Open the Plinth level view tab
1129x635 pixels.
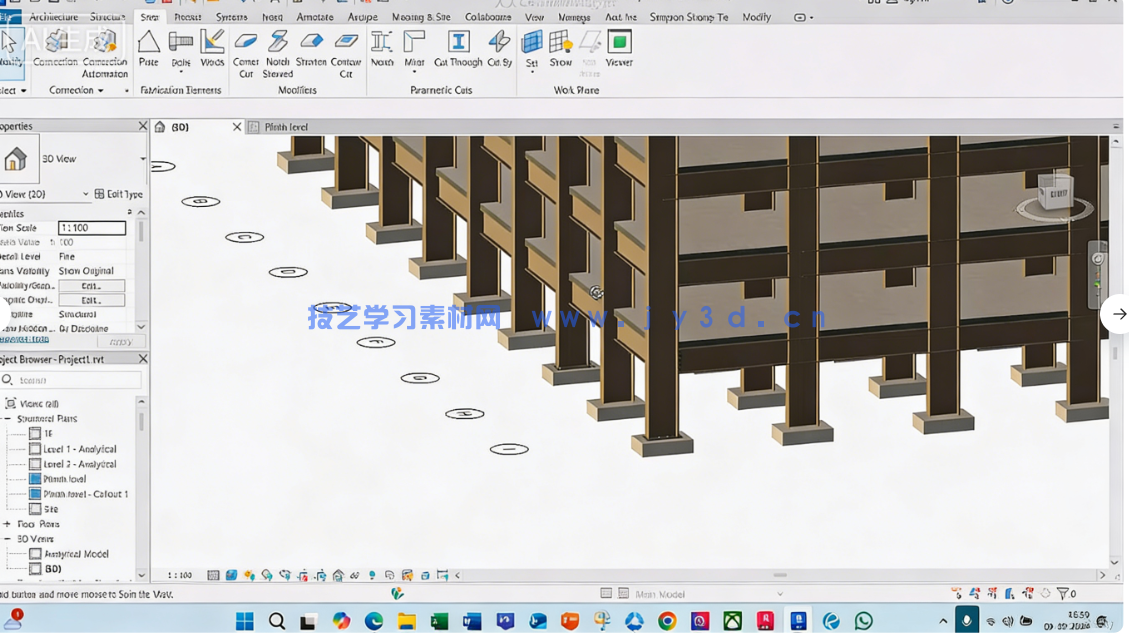285,127
